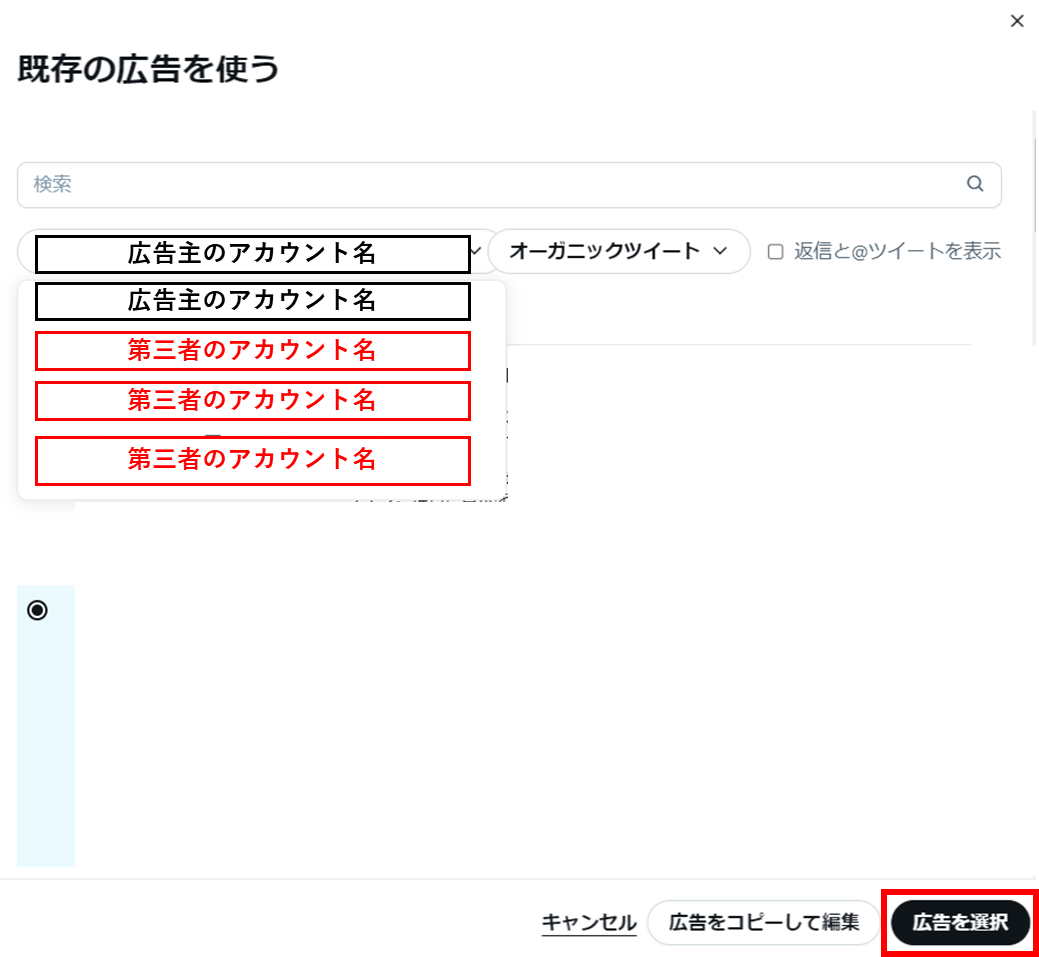Image resolution: width=1039 pixels, height=957 pixels.
Task: Select the filled radio button for the ad
Action: tap(37, 610)
